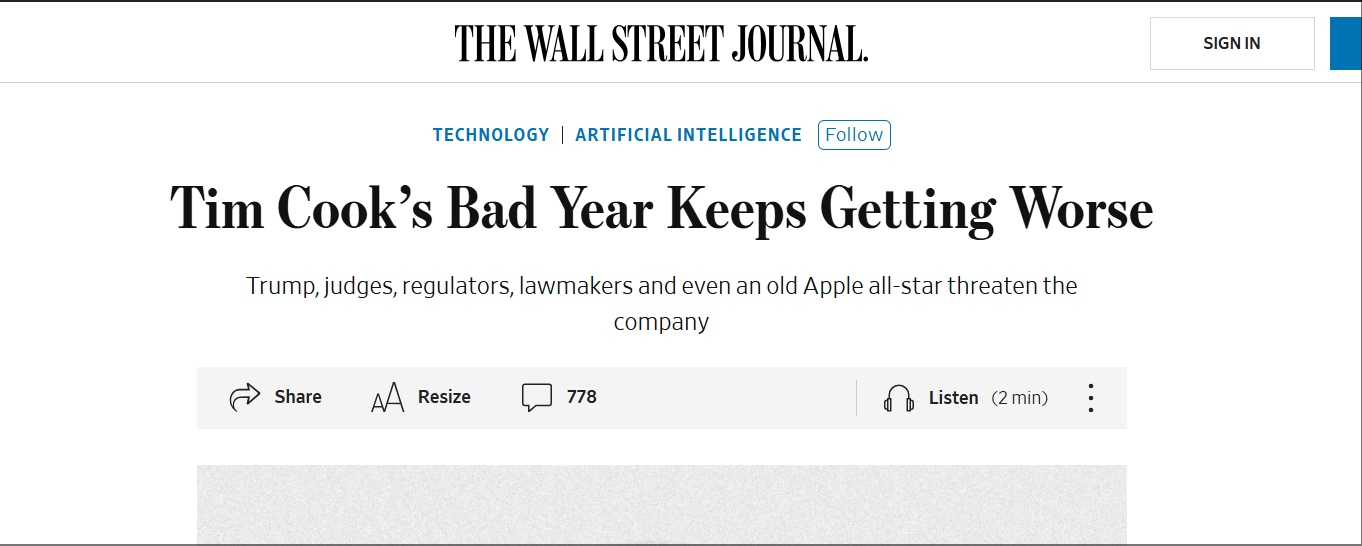1362x546 pixels.
Task: Click the Share arrow icon
Action: point(245,397)
